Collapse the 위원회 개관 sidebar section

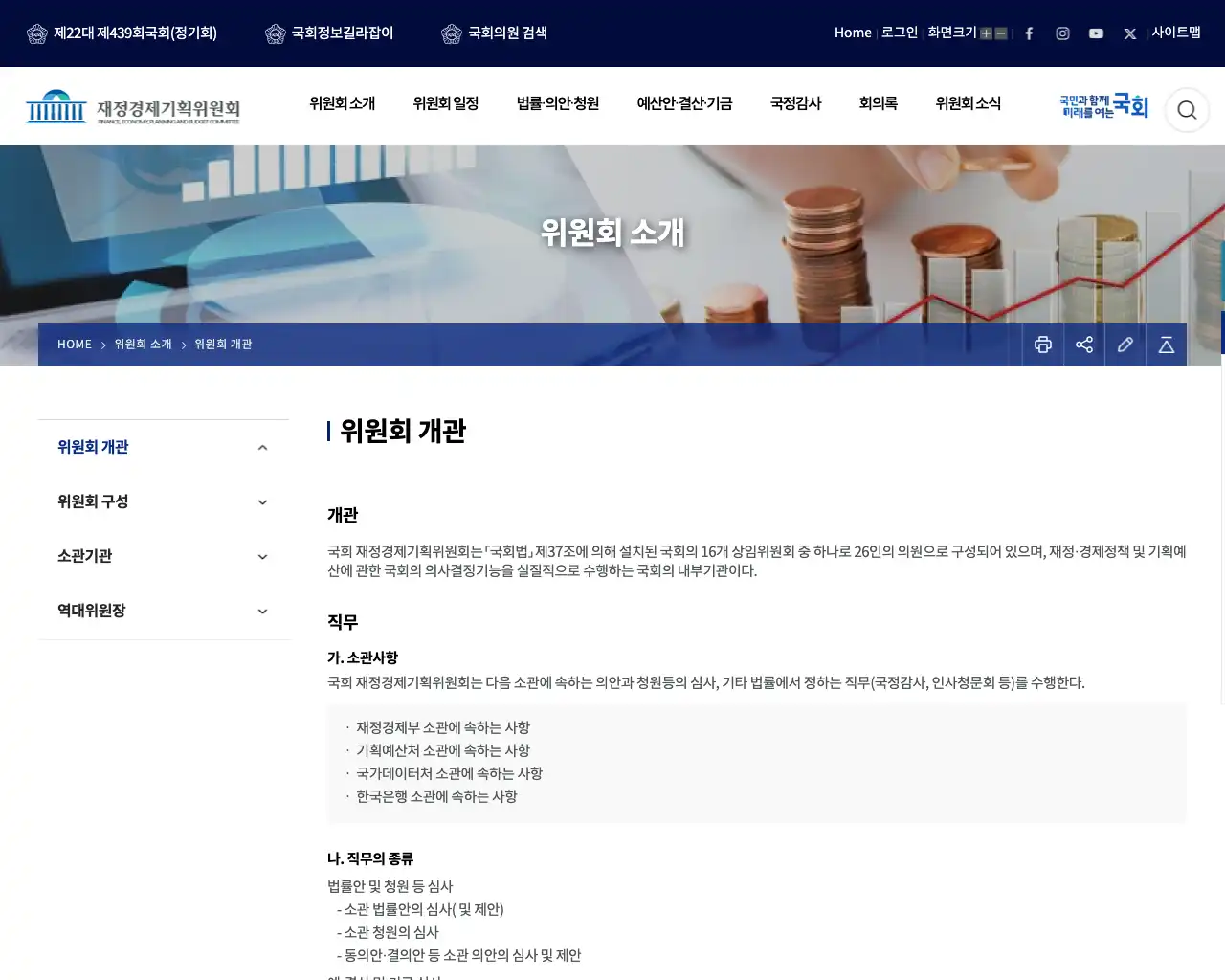[262, 448]
